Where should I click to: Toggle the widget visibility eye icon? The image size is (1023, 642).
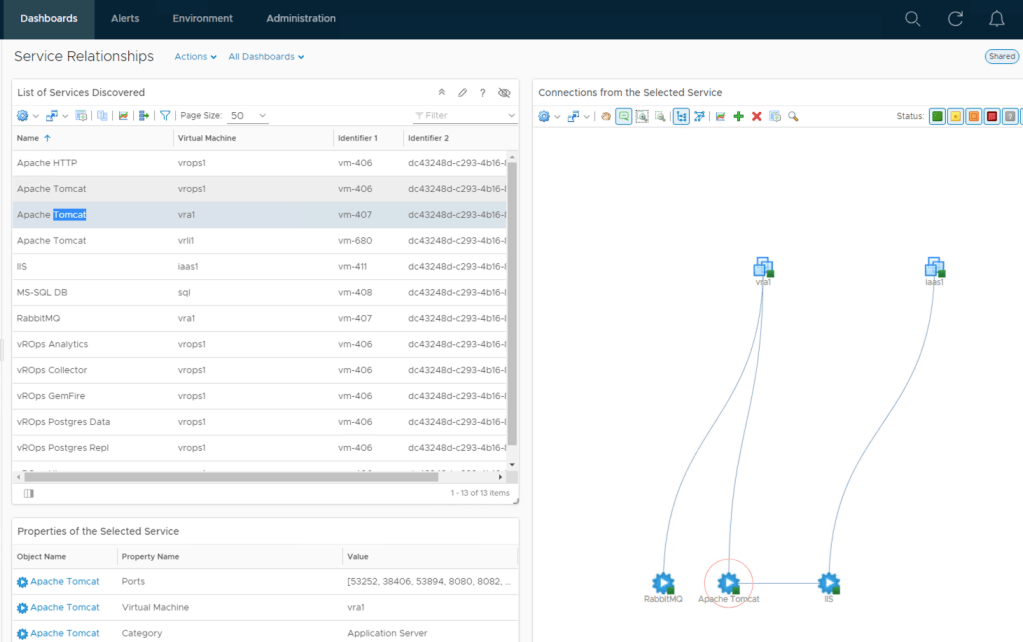pyautogui.click(x=504, y=93)
